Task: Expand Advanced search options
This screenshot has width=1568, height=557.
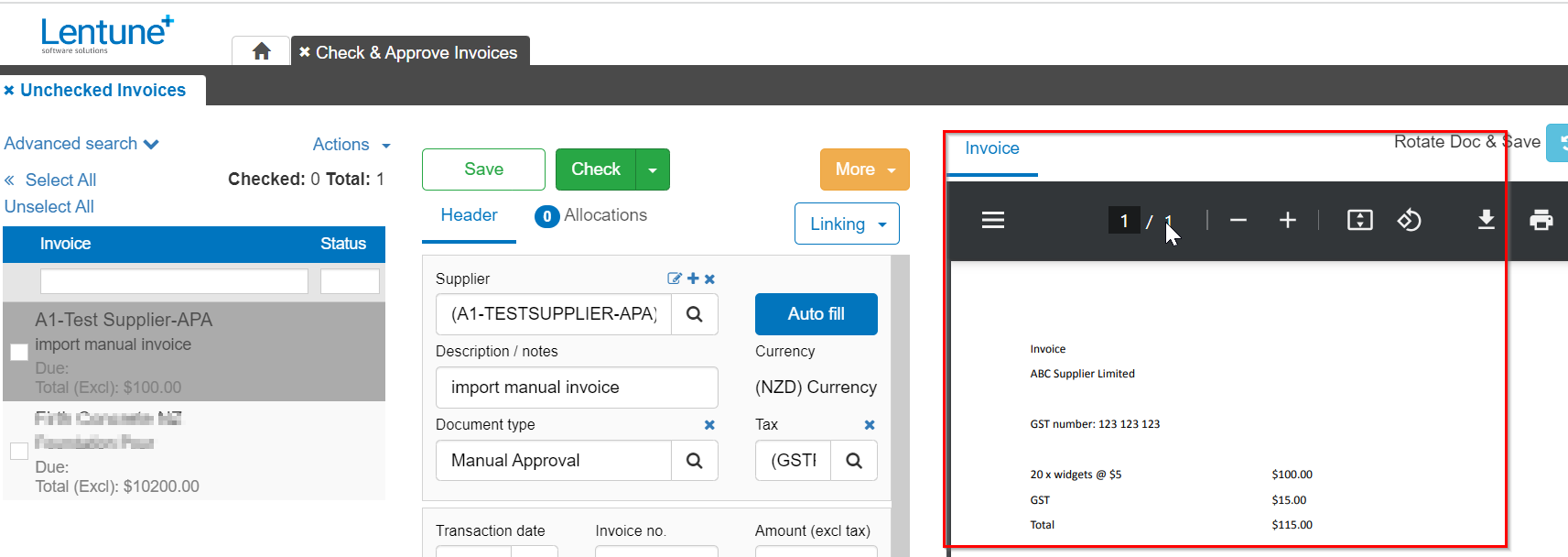Action: pyautogui.click(x=81, y=144)
